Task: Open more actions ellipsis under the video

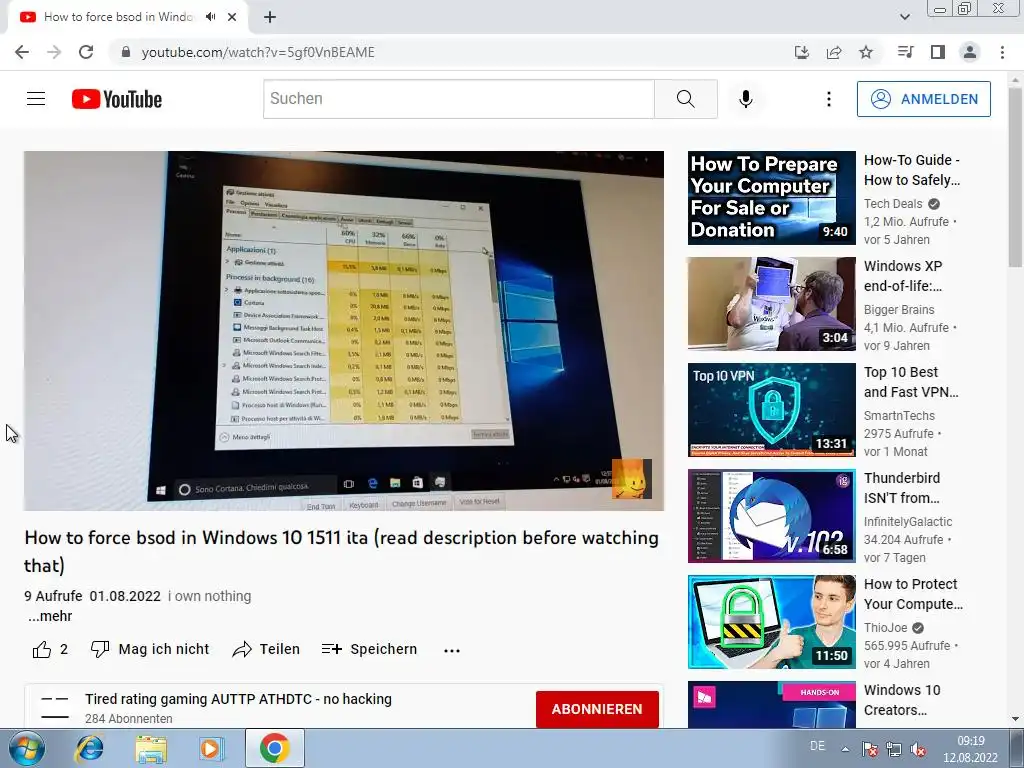Action: 452,650
